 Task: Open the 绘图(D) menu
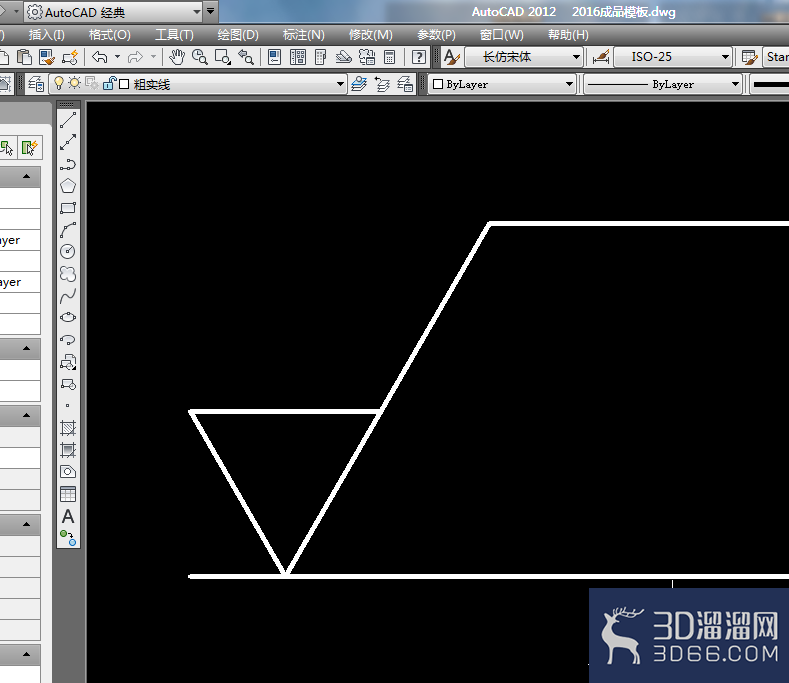238,35
